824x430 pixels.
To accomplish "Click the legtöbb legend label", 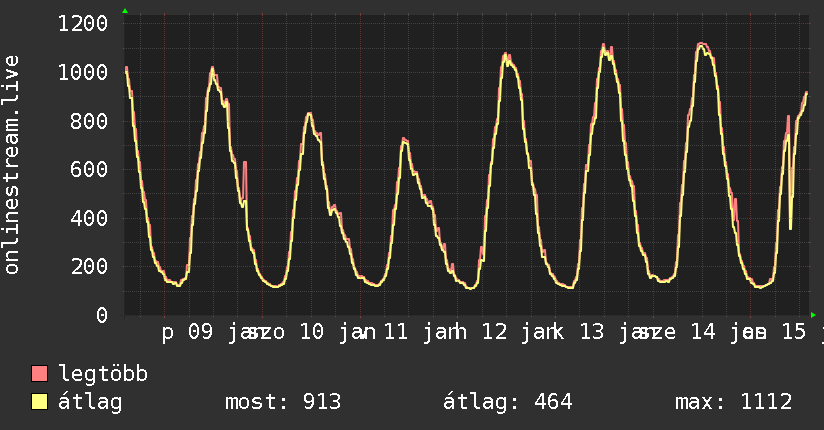I will point(103,375).
